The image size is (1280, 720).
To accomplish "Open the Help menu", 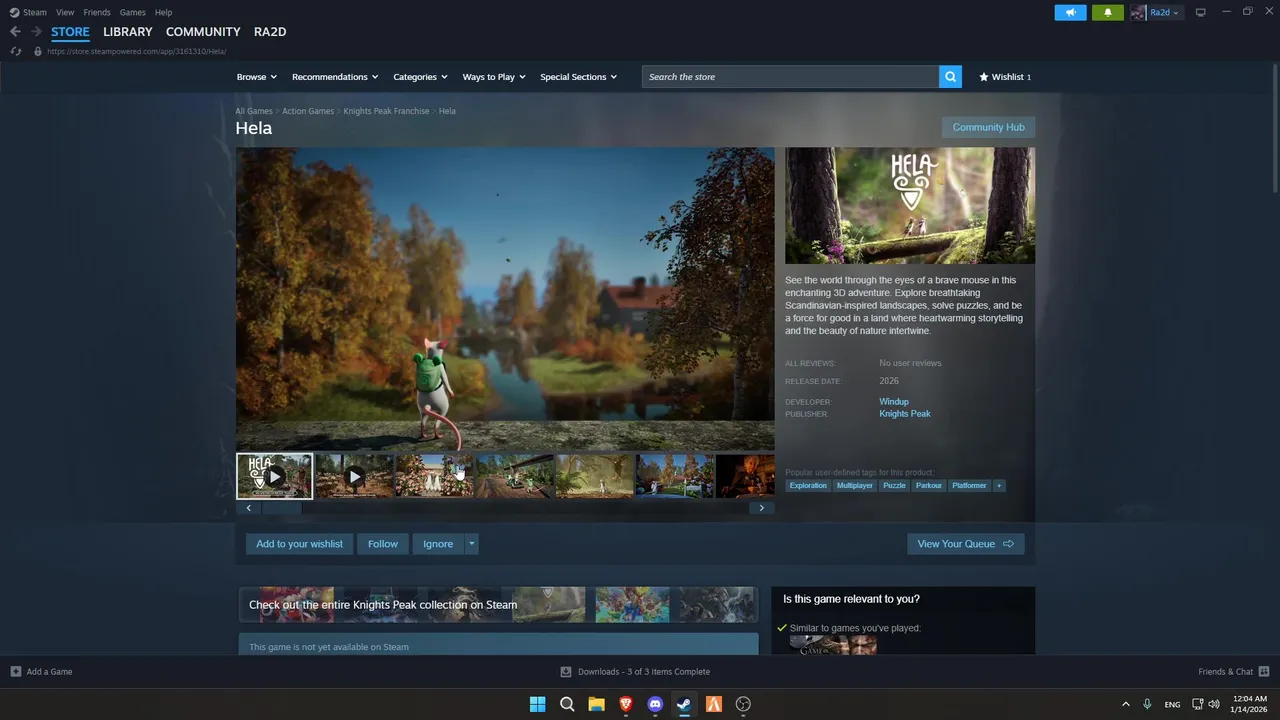I will pyautogui.click(x=163, y=12).
